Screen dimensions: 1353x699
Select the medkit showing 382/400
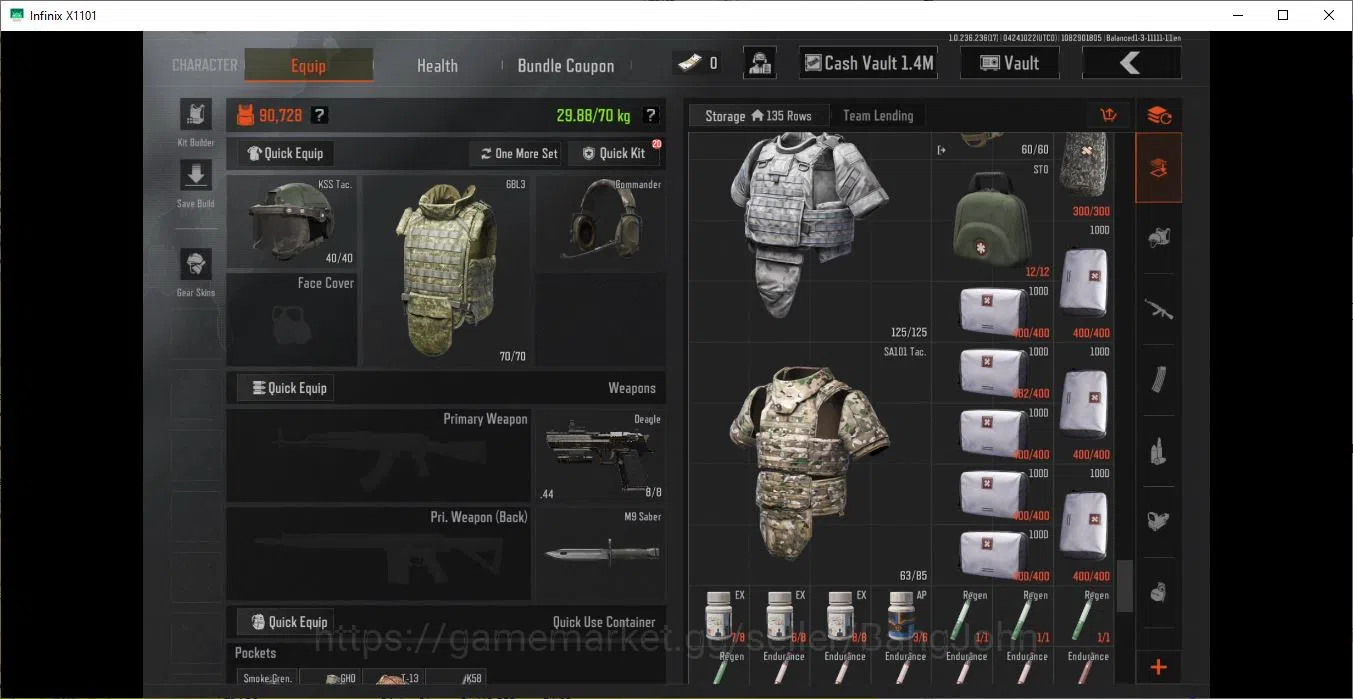coord(992,373)
